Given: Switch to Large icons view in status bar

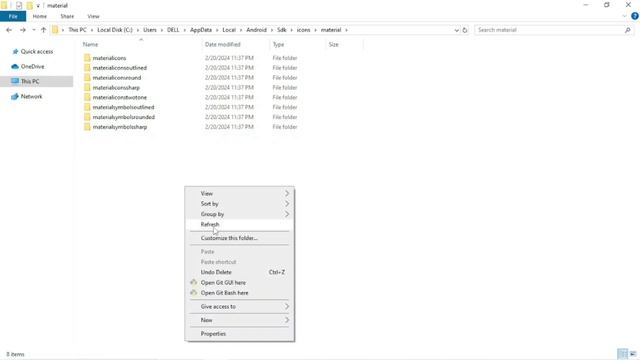Looking at the screenshot, I should click(633, 354).
